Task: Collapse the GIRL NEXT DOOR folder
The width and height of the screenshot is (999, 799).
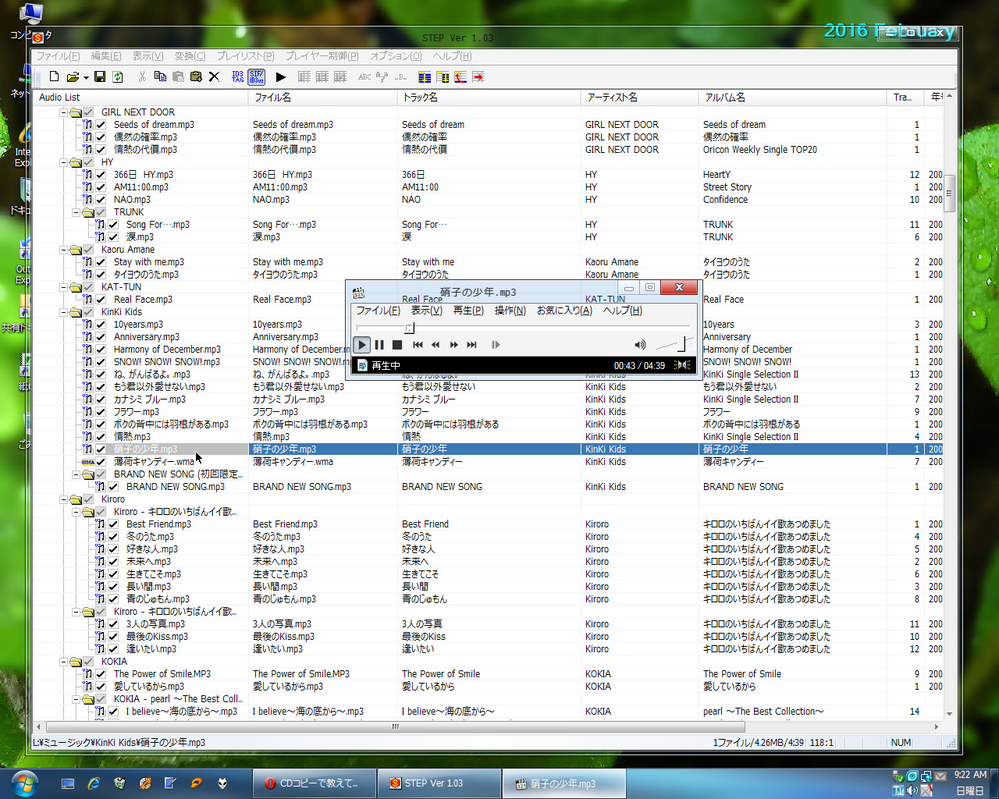Action: (x=64, y=113)
